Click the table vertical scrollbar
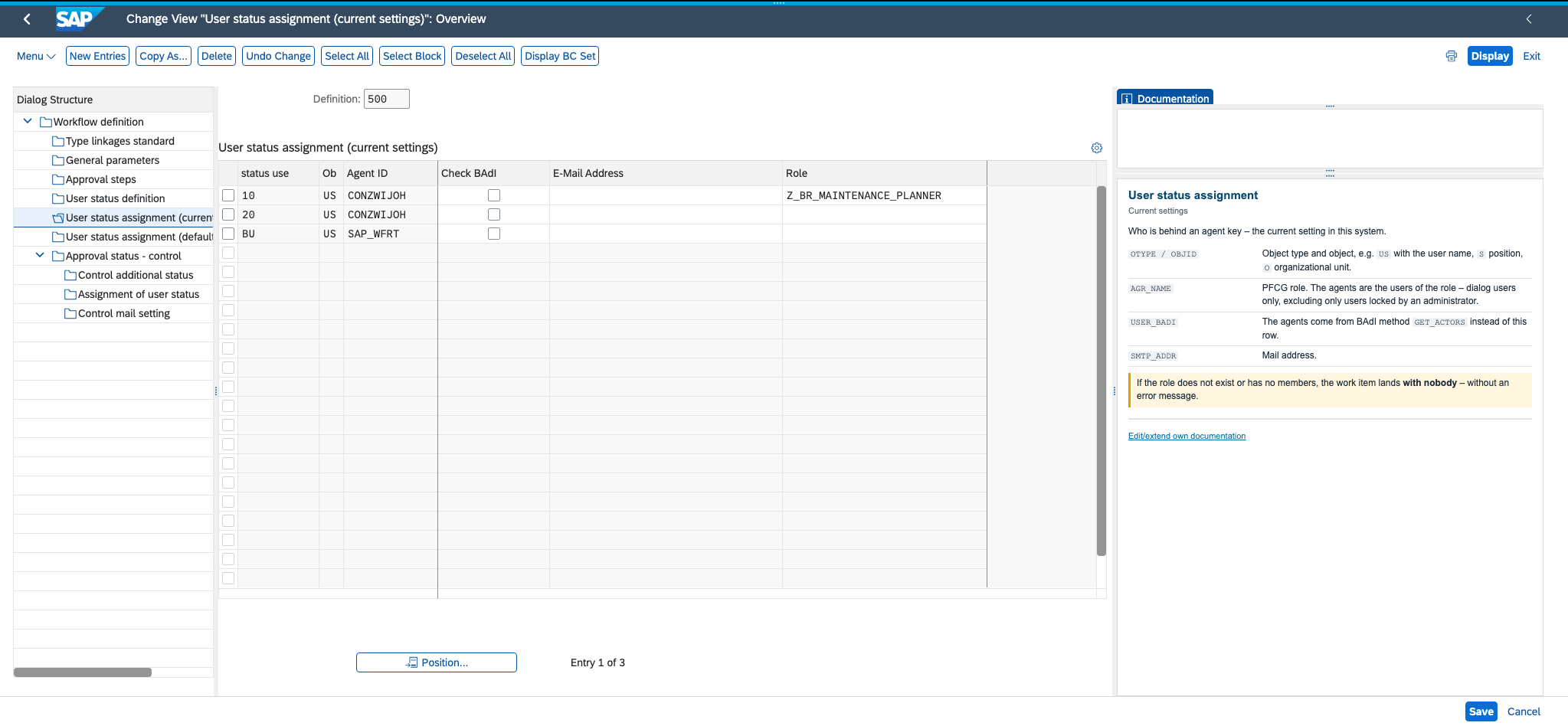The width and height of the screenshot is (1568, 726). (x=1102, y=371)
